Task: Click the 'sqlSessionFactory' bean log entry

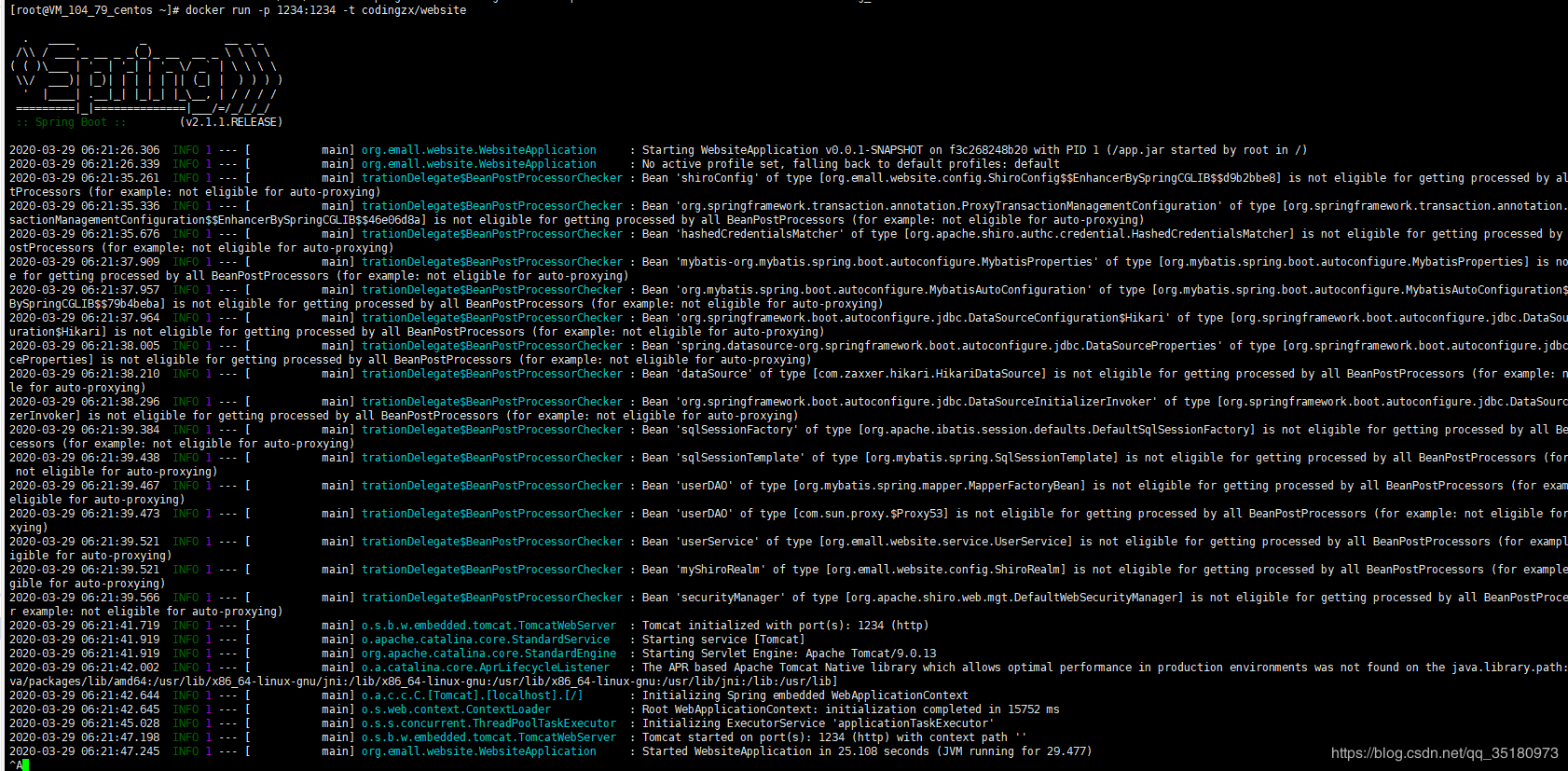Action: point(1105,430)
